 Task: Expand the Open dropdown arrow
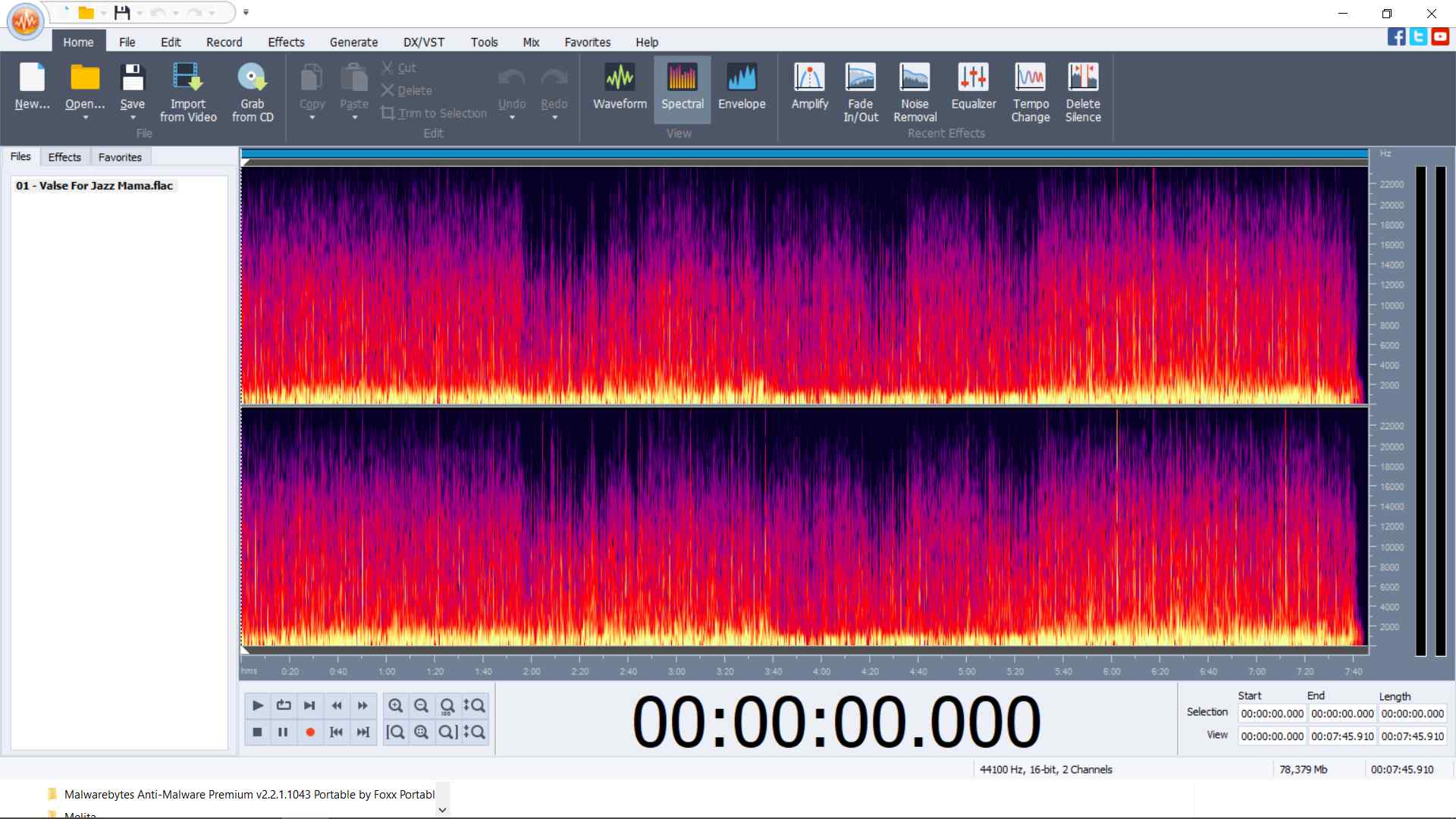coord(85,118)
